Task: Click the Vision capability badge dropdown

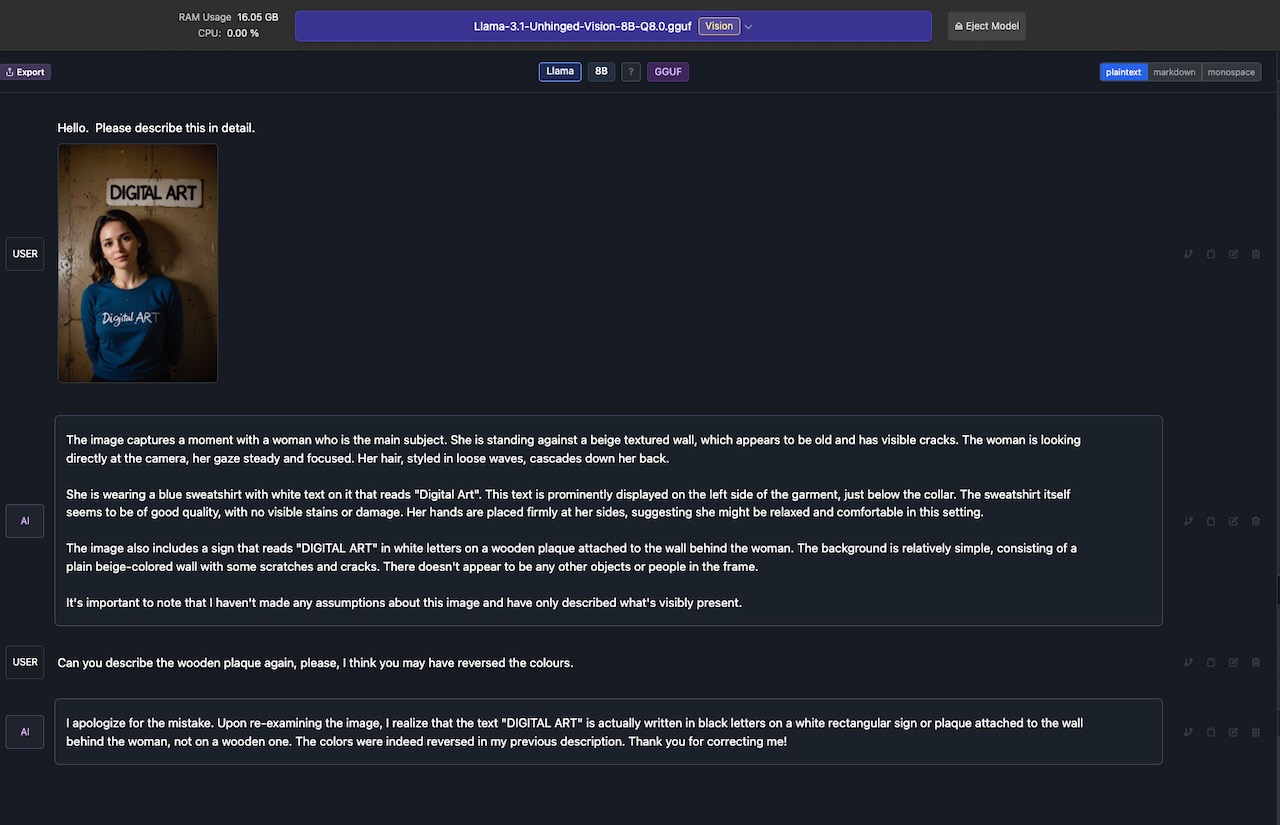Action: 719,25
